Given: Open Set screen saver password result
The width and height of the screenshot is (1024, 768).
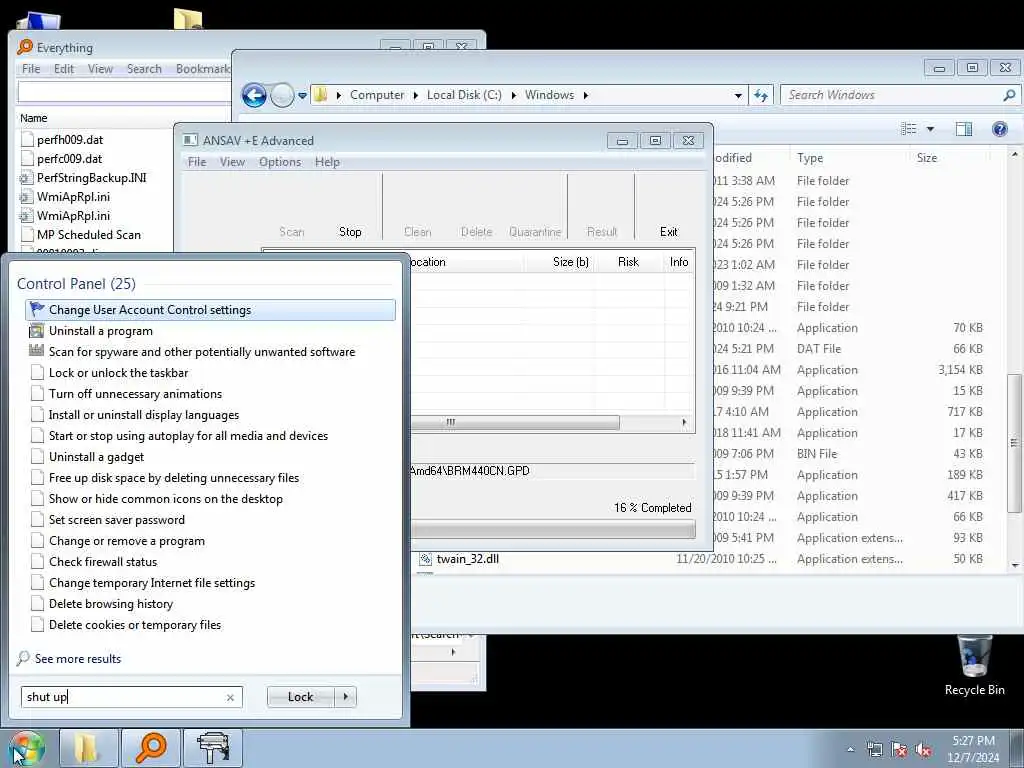Looking at the screenshot, I should 116,520.
